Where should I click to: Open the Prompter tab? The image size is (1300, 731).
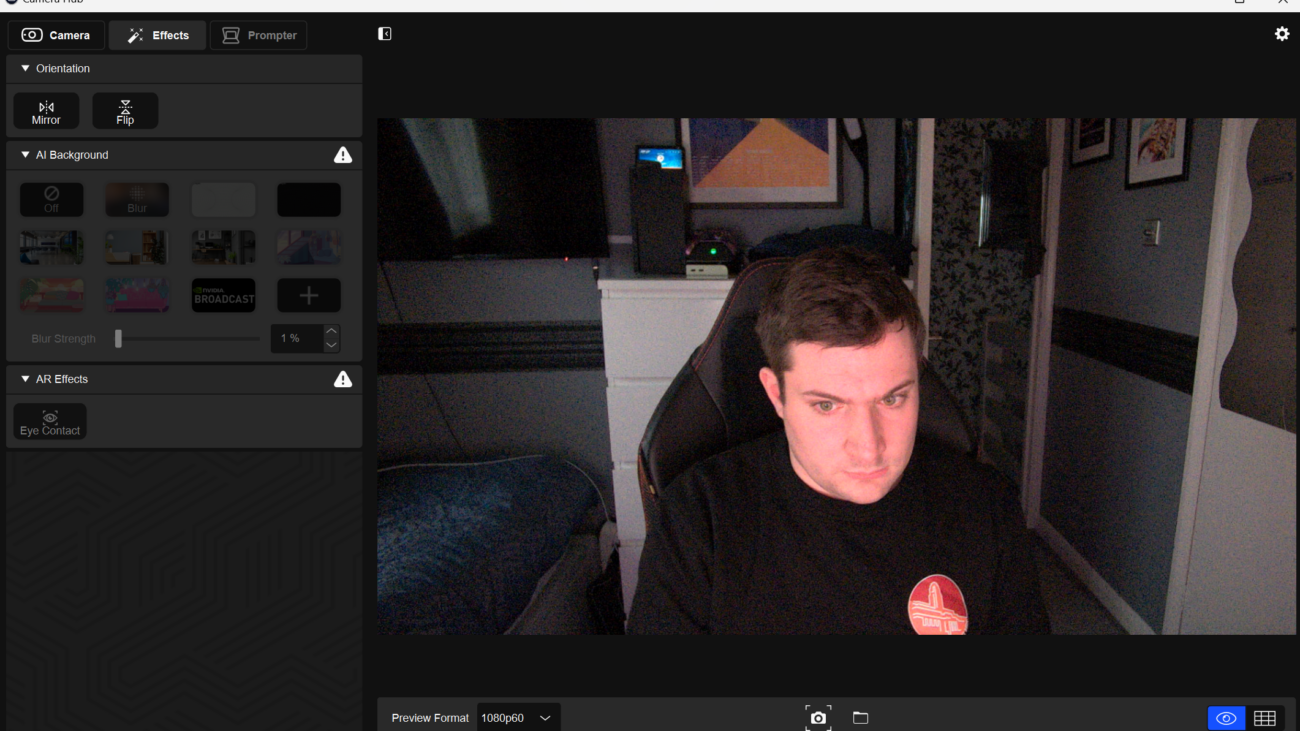(x=259, y=35)
